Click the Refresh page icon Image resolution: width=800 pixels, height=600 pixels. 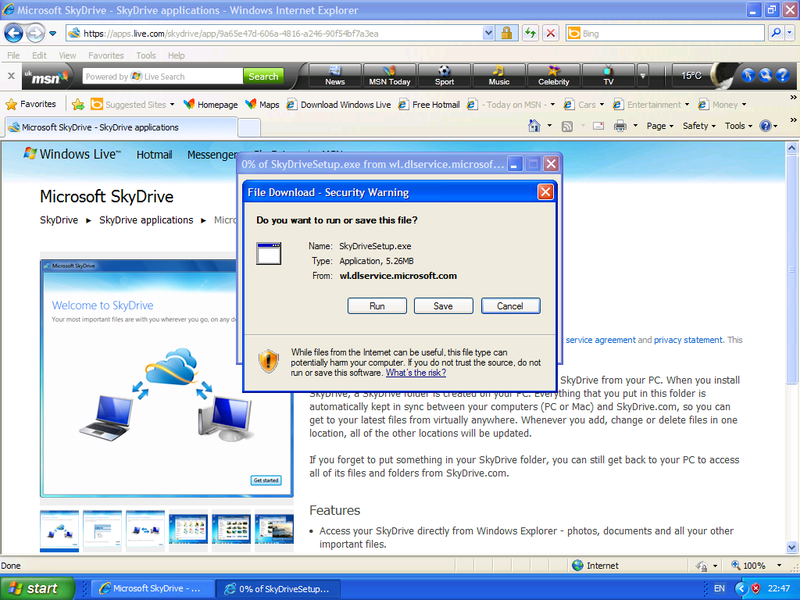pyautogui.click(x=531, y=34)
